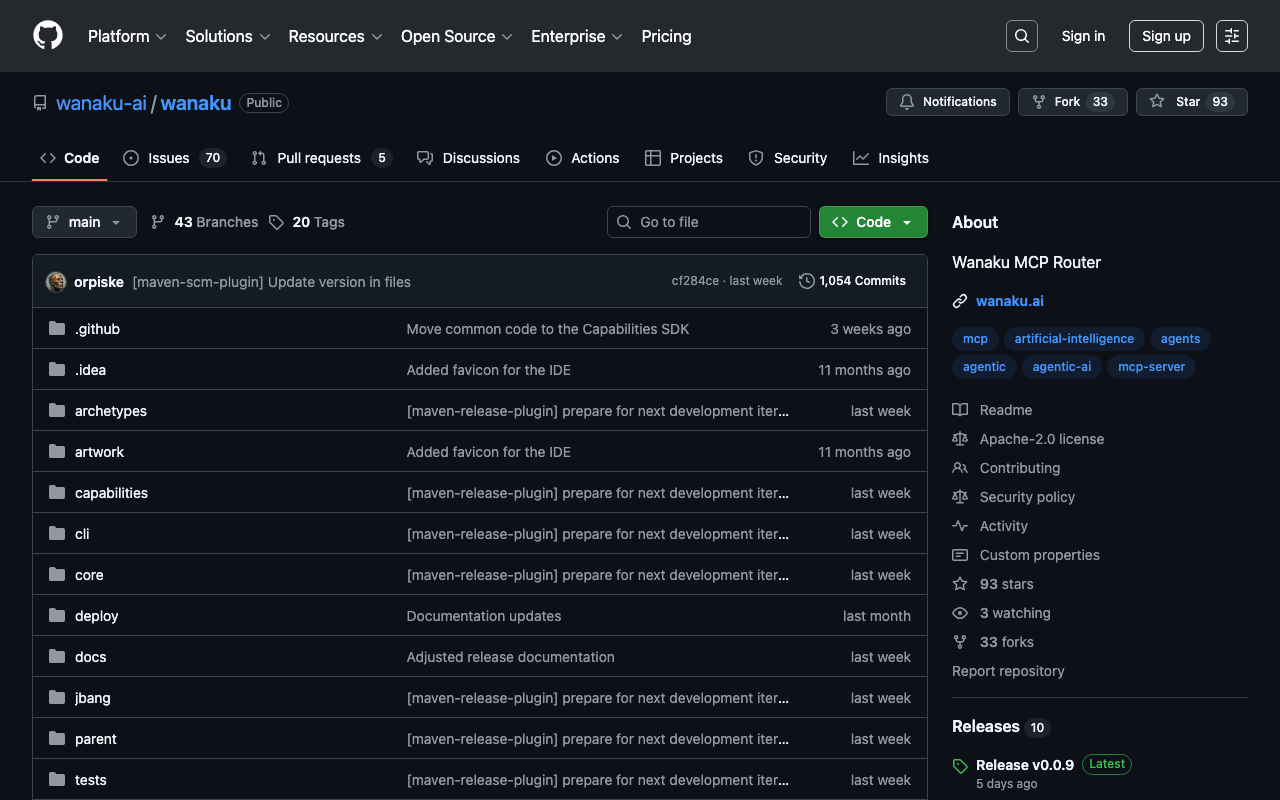Screen dimensions: 1280x800
Task: Open the Apache-2.0 license link
Action: 1041,439
